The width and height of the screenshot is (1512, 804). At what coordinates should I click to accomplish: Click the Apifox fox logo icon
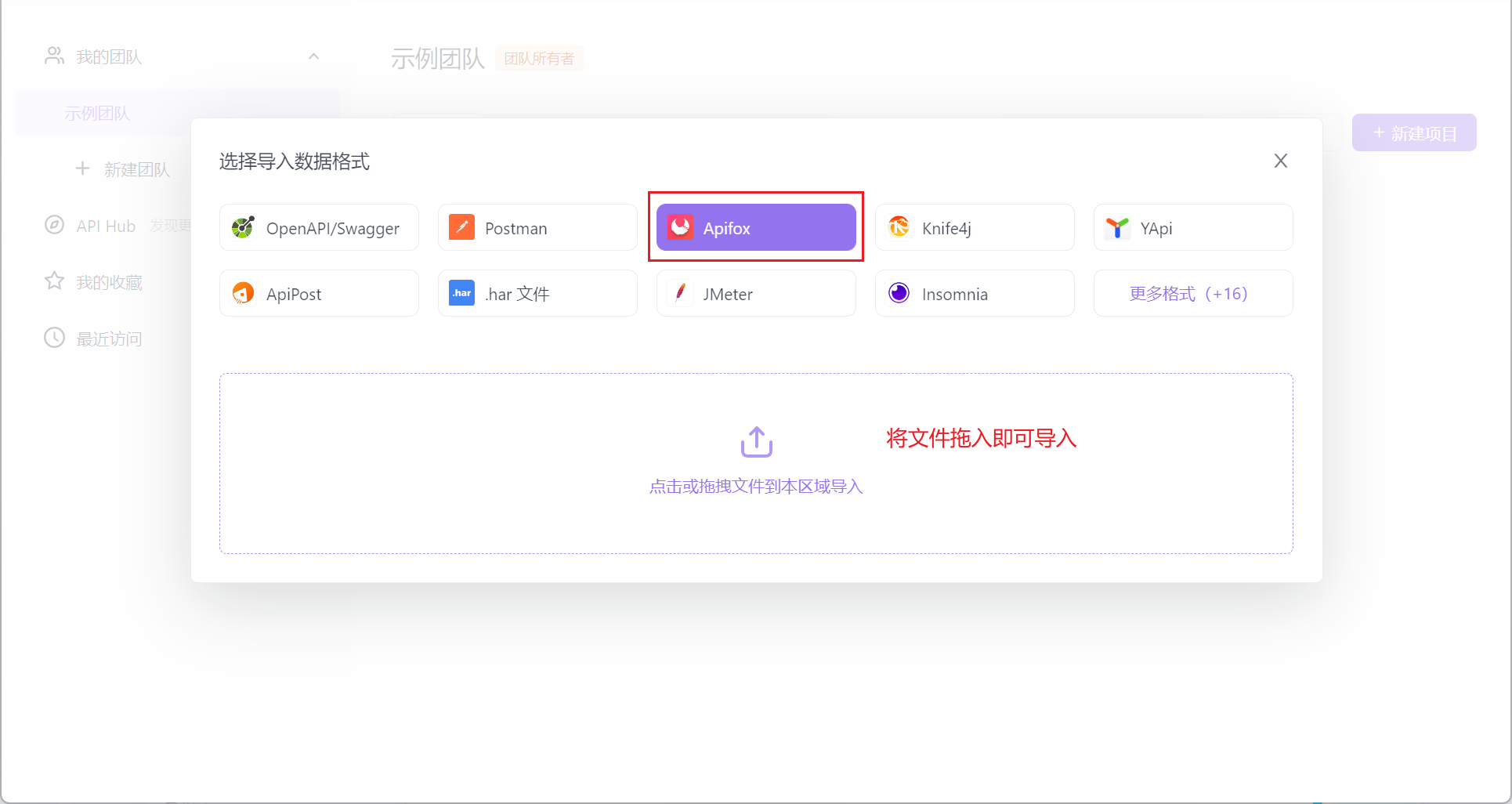tap(680, 227)
